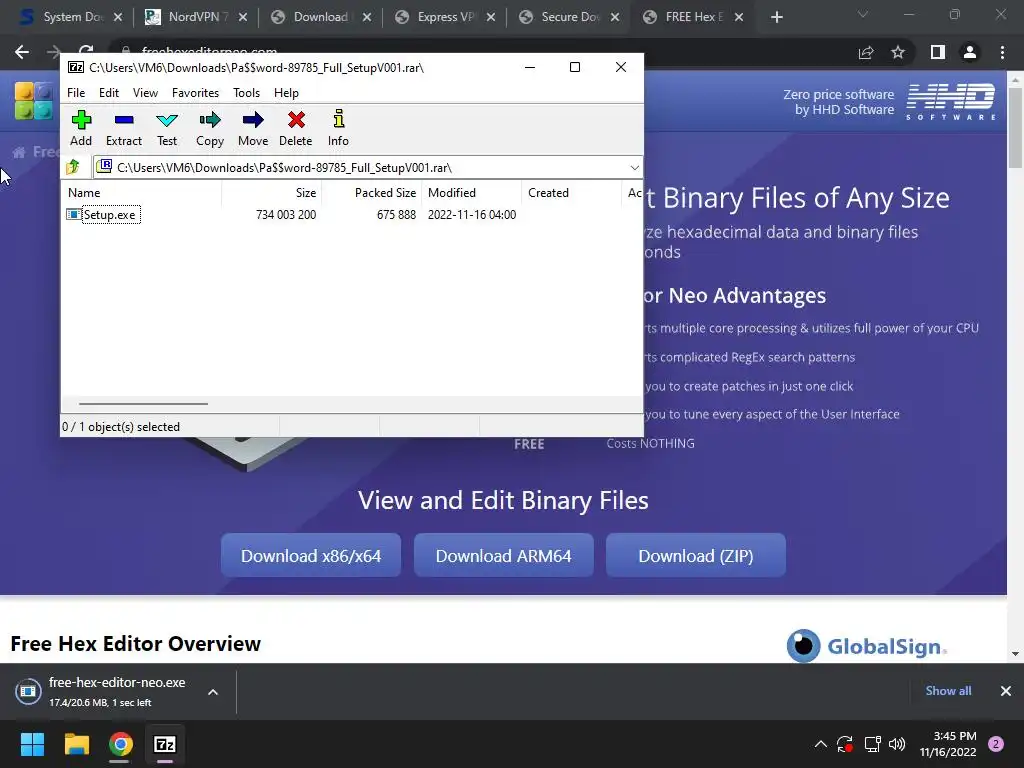The height and width of the screenshot is (768, 1024).
Task: Open Chrome three-dot menu
Action: 1002,52
